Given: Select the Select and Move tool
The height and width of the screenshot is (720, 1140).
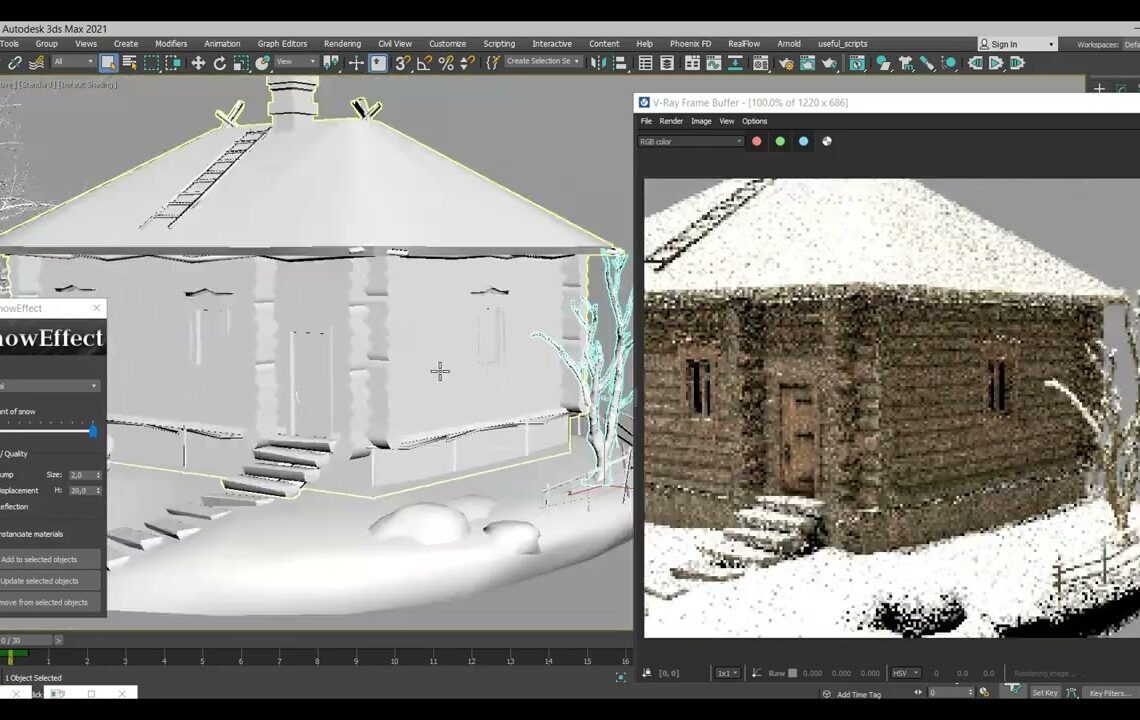Looking at the screenshot, I should (197, 63).
